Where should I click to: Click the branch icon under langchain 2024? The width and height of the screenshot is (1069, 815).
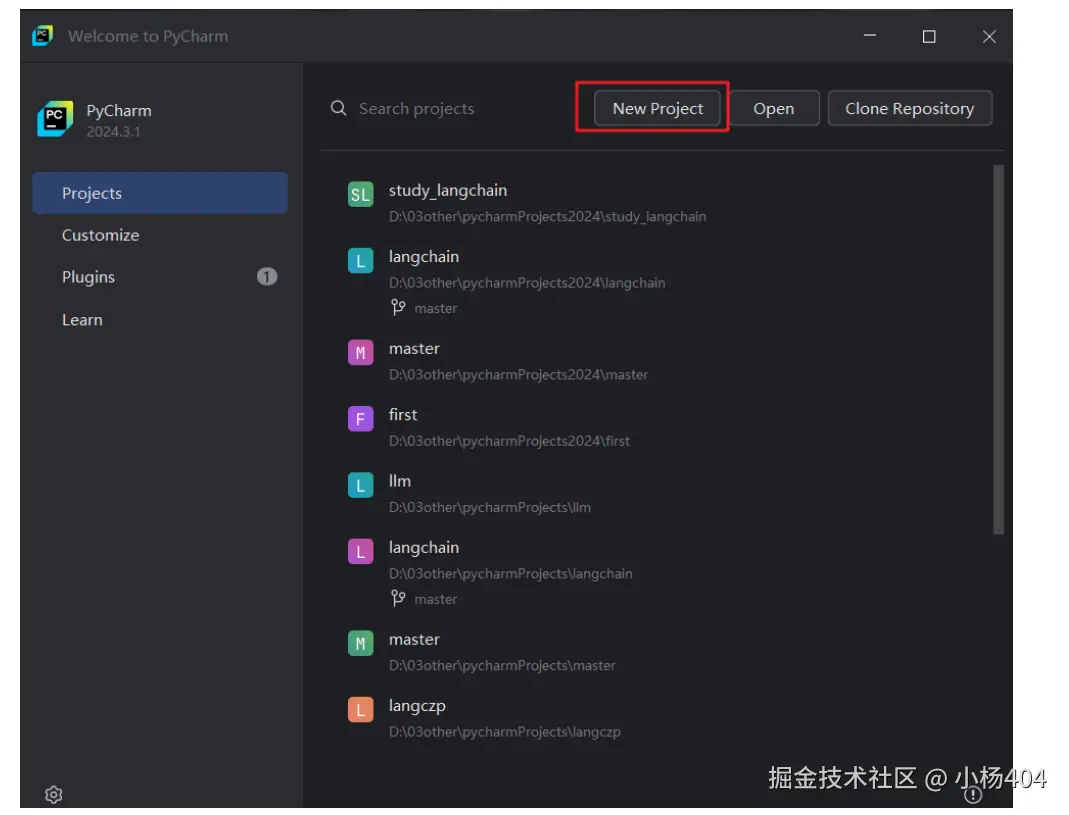click(398, 308)
